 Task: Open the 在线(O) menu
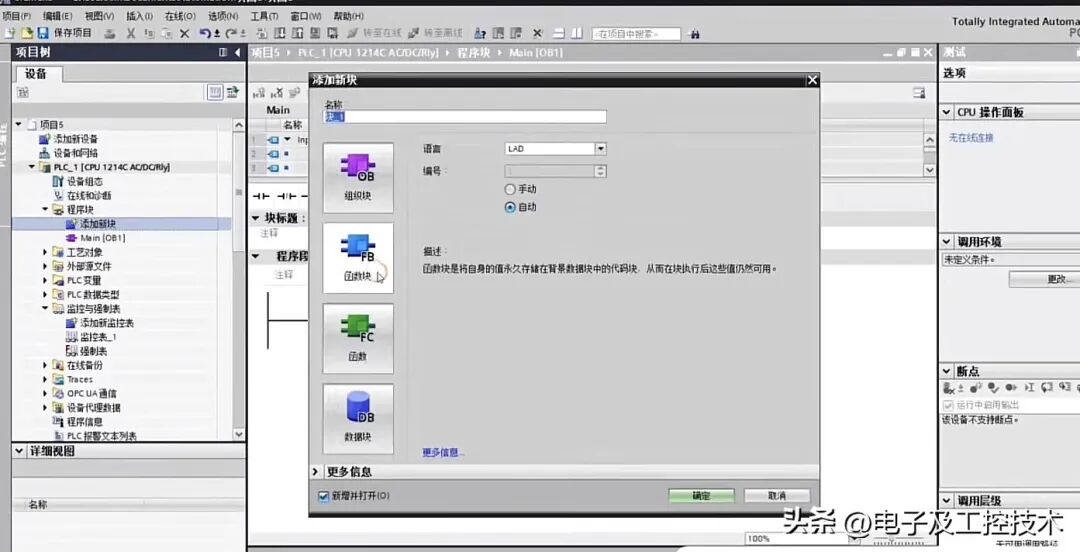(x=179, y=16)
